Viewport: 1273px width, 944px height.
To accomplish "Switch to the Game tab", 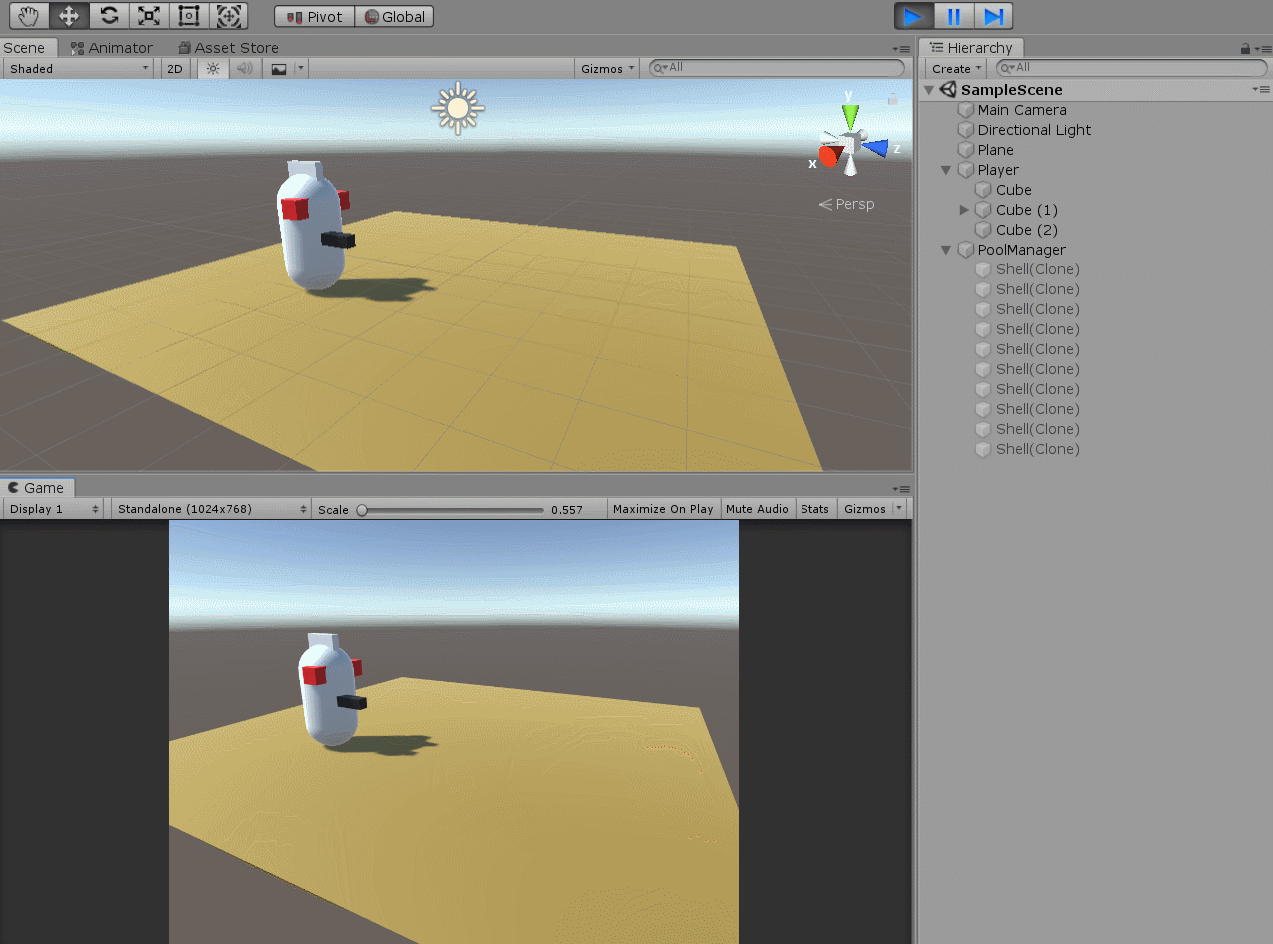I will pyautogui.click(x=39, y=487).
